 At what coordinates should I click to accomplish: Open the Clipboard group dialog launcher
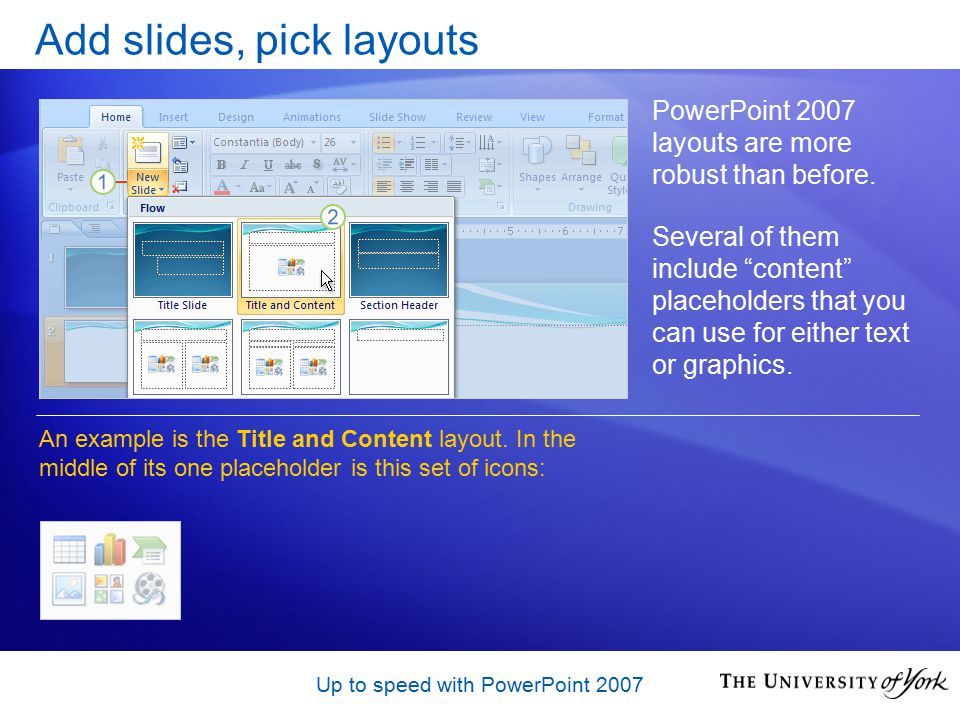point(111,206)
